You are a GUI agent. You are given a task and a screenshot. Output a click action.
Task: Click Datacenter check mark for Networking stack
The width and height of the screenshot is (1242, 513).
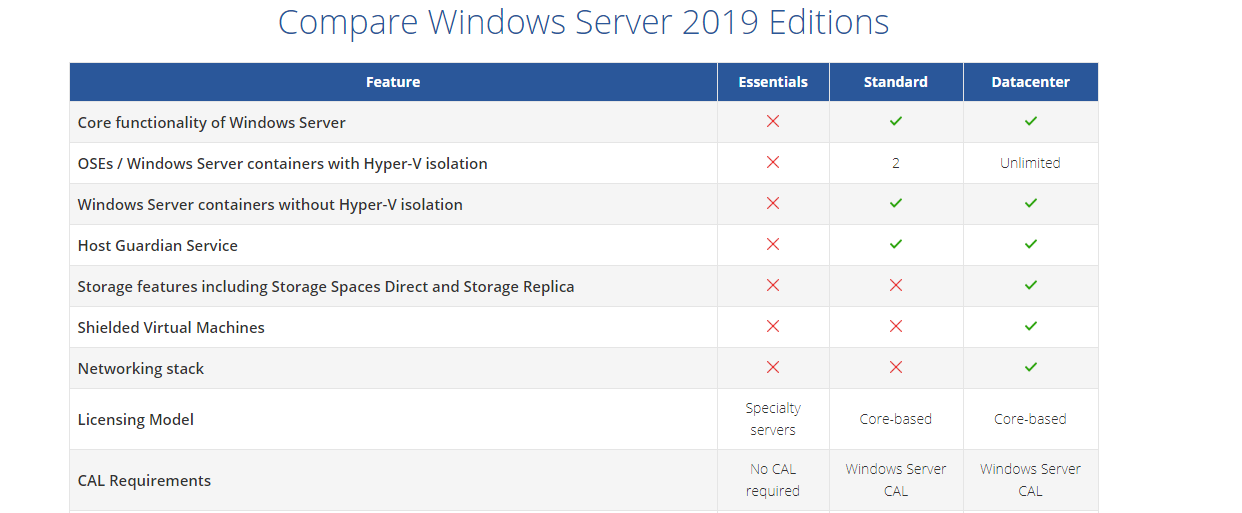(1031, 367)
